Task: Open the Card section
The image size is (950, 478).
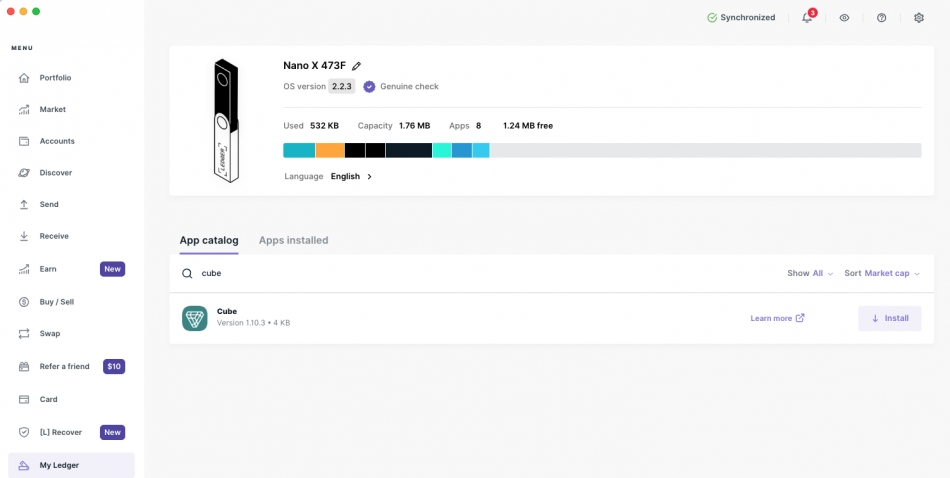Action: 71,399
